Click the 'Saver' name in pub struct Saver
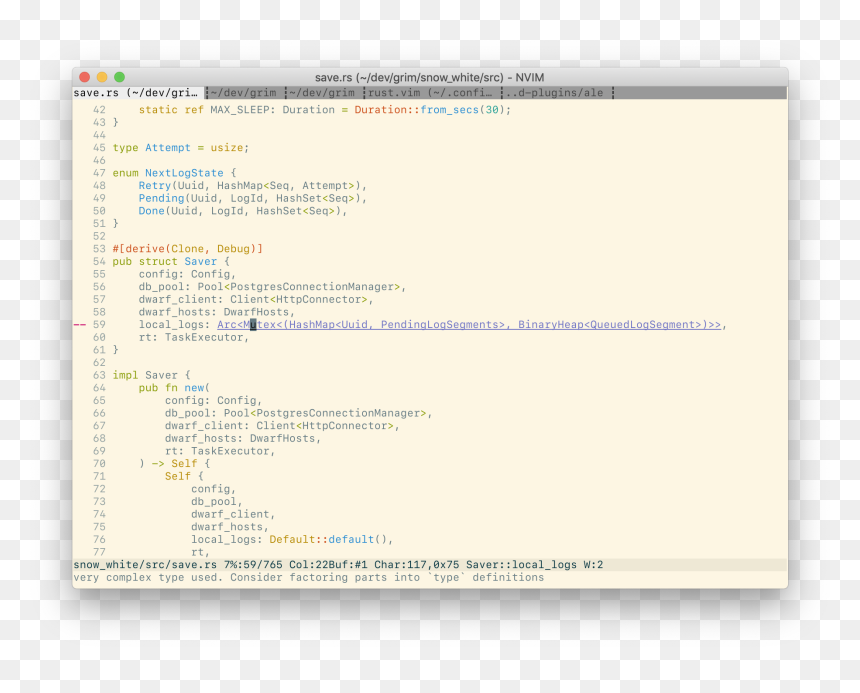Image resolution: width=860 pixels, height=693 pixels. click(x=201, y=262)
